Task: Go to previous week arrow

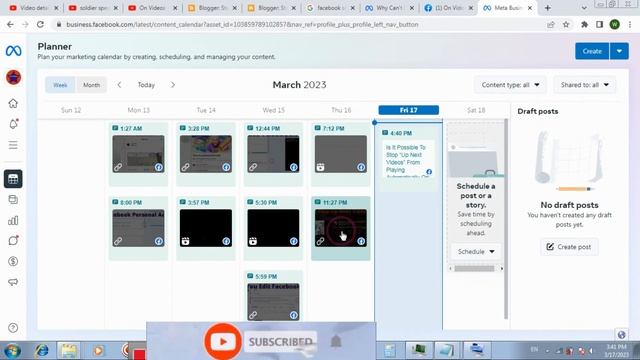Action: click(119, 85)
